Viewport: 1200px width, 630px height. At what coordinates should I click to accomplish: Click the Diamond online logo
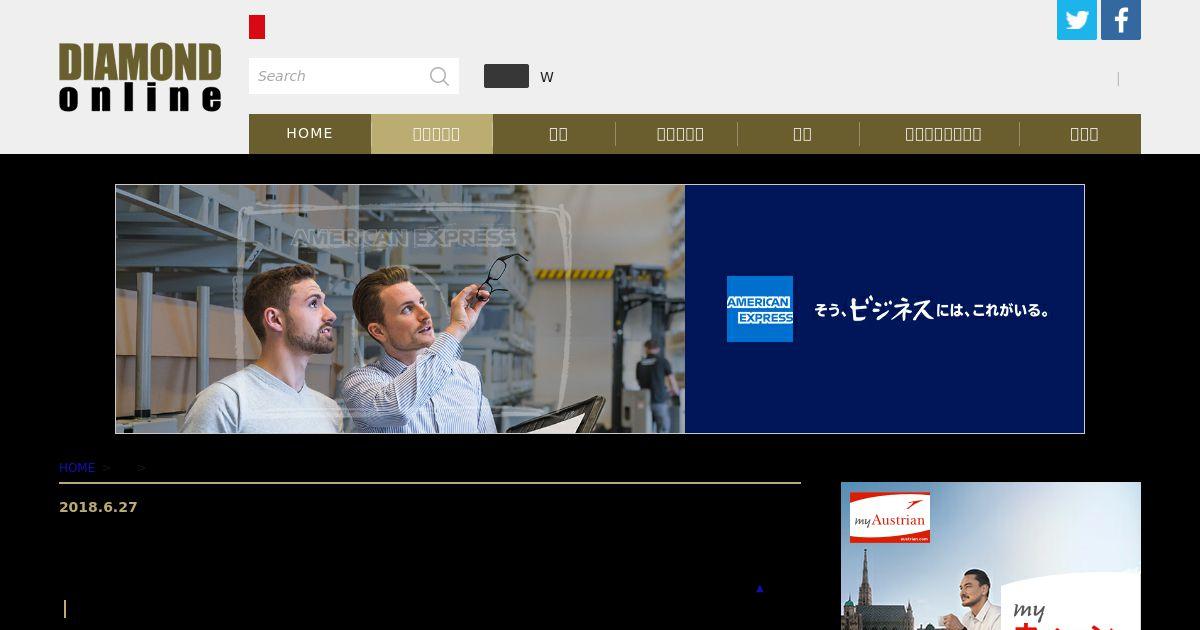pyautogui.click(x=140, y=77)
